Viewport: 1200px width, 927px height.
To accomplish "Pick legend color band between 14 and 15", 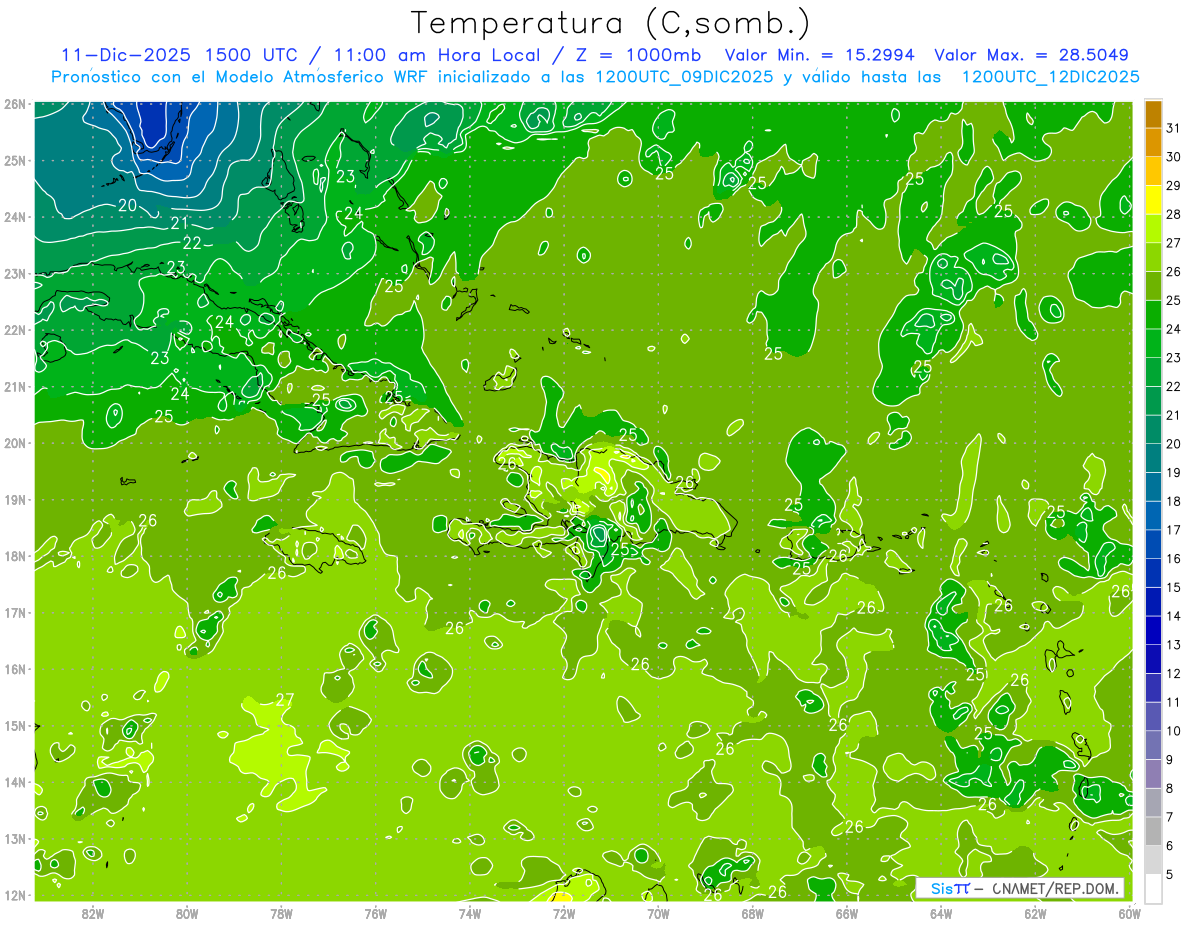I will click(x=1153, y=602).
